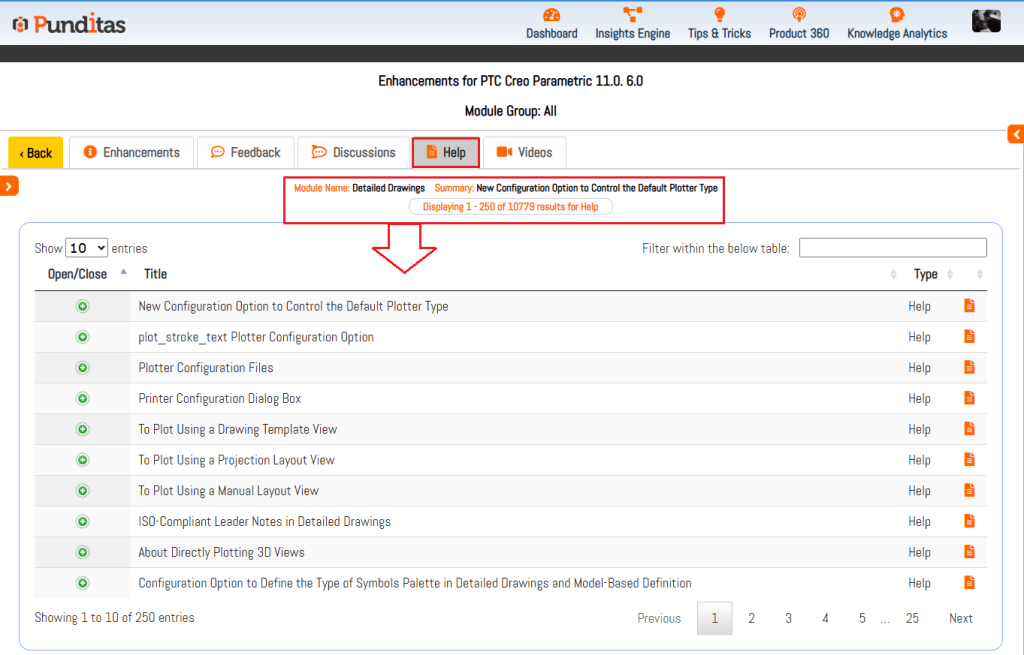1024x655 pixels.
Task: Click the Filter within table input field
Action: point(892,248)
